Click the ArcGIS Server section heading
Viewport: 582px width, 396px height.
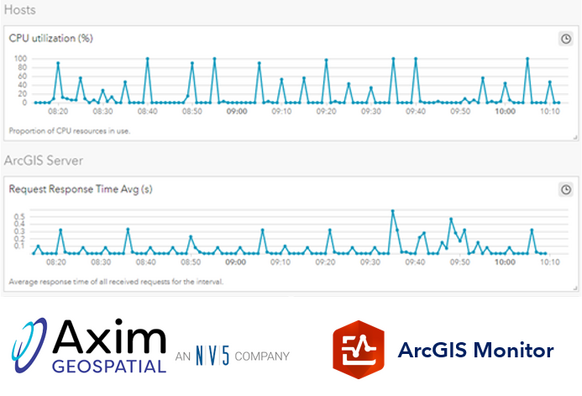(43, 160)
